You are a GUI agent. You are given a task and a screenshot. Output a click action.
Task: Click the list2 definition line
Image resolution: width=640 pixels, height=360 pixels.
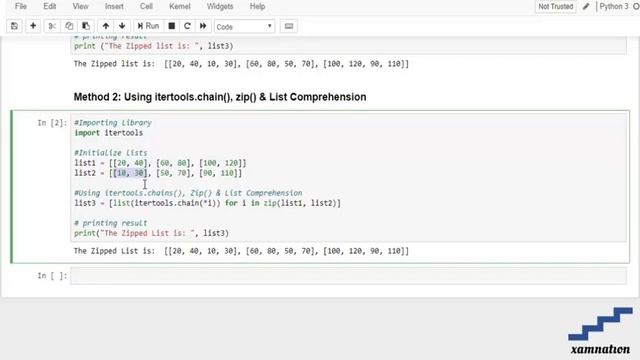158,173
